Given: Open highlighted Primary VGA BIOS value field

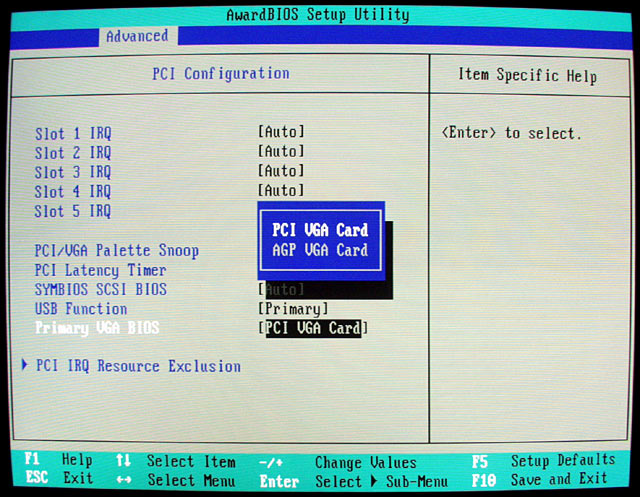Looking at the screenshot, I should [x=313, y=328].
